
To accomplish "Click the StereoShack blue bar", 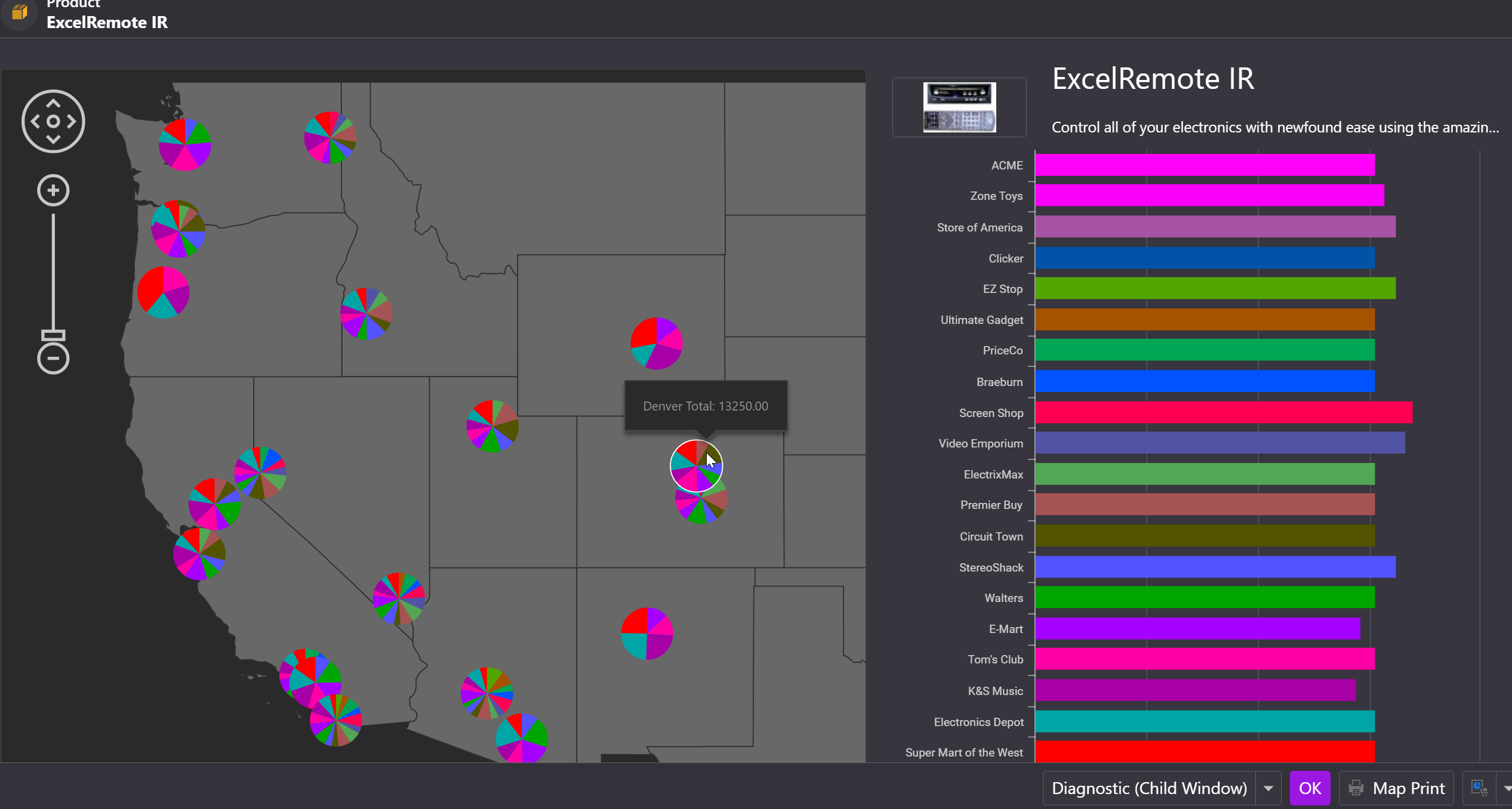I will click(1215, 567).
